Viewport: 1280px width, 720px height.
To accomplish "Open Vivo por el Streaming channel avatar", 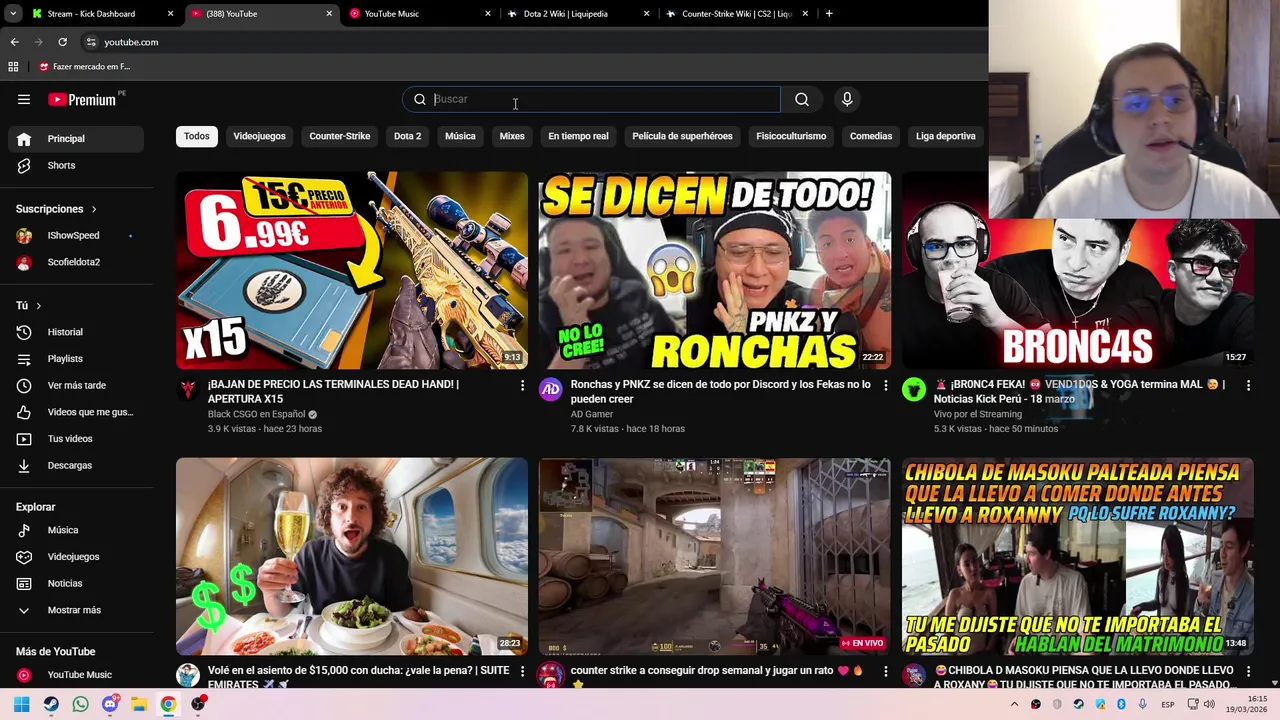I will [x=914, y=390].
